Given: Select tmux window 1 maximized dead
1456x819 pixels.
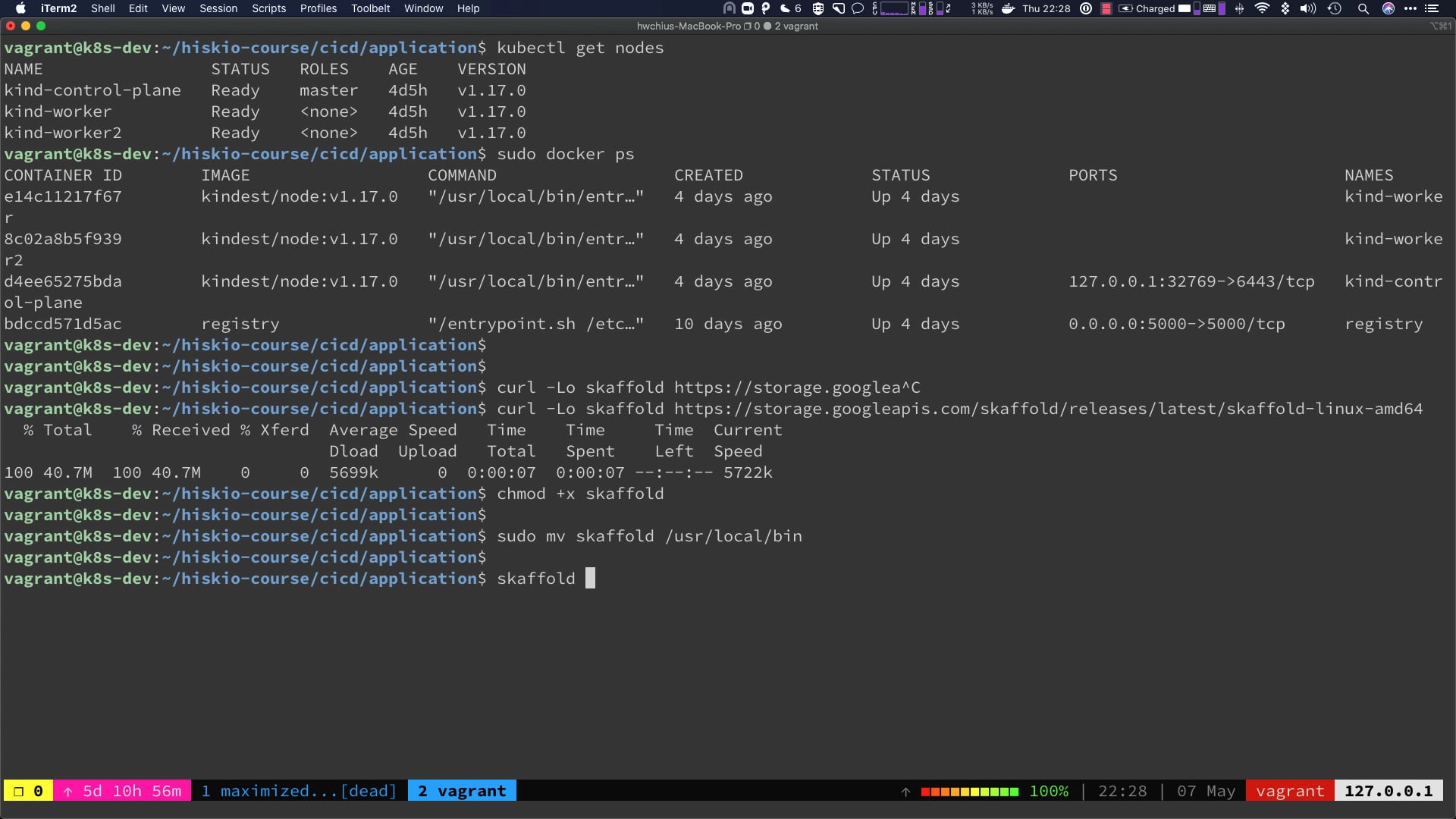Looking at the screenshot, I should click(x=299, y=791).
